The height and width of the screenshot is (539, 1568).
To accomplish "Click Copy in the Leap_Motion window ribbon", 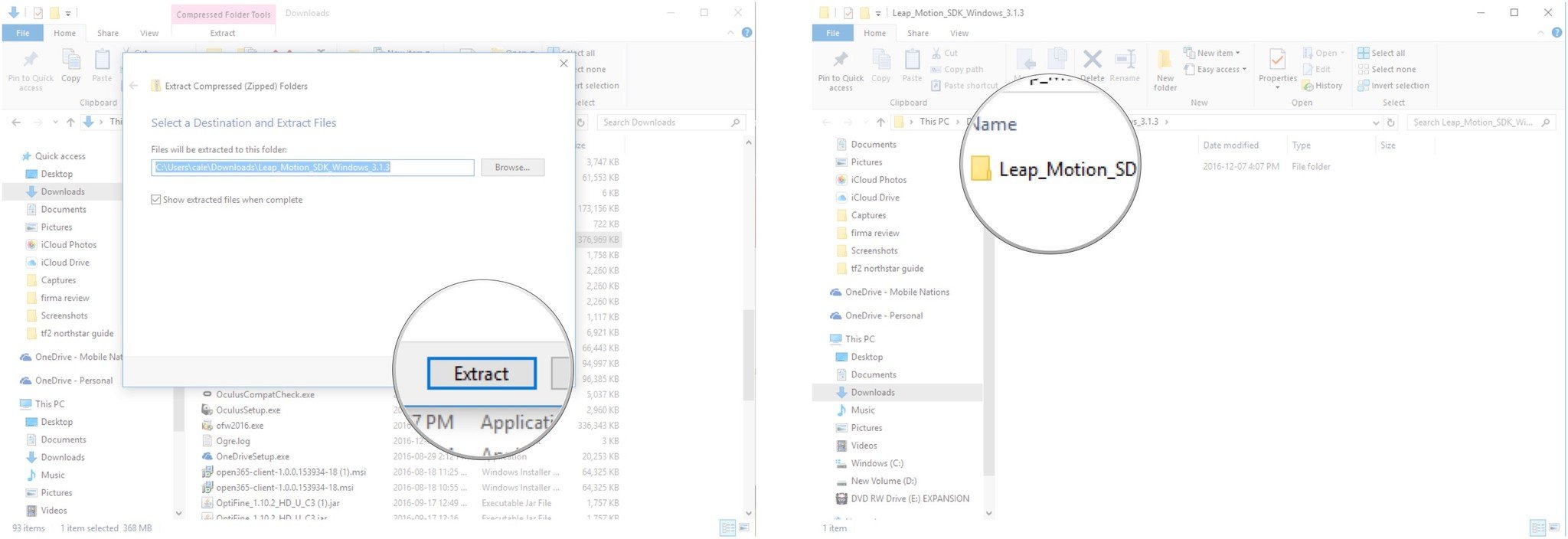I will (880, 66).
